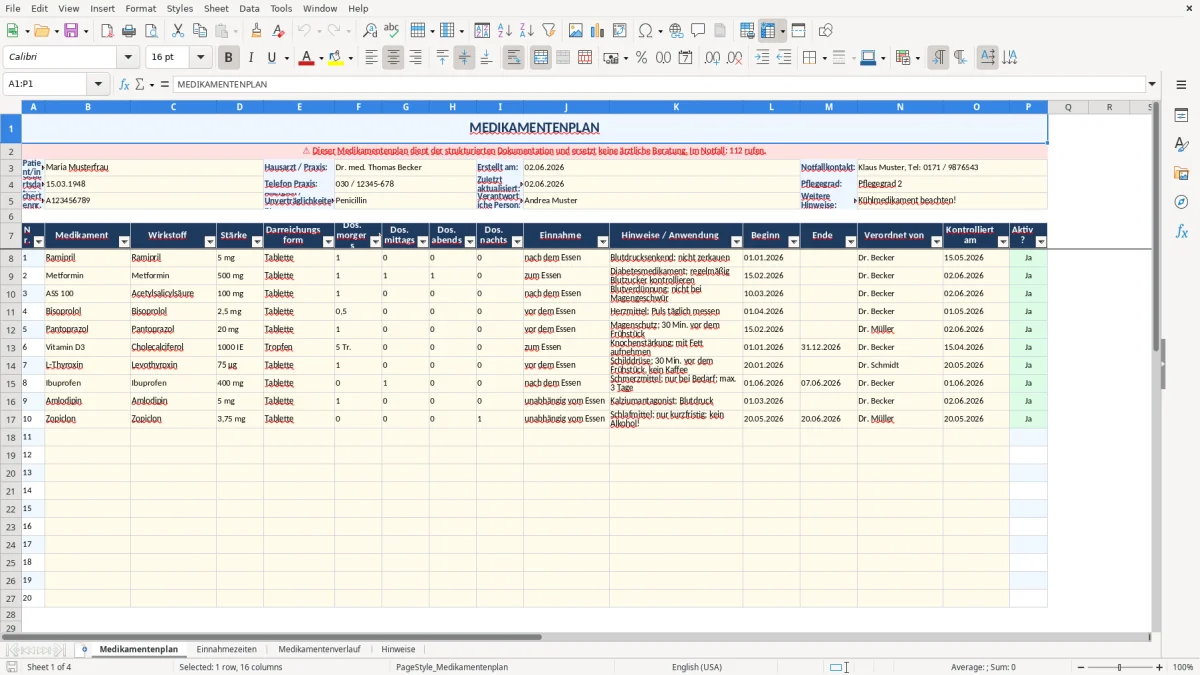Screen dimensions: 1200x675
Task: Apply the red font color swatch
Action: (x=305, y=58)
